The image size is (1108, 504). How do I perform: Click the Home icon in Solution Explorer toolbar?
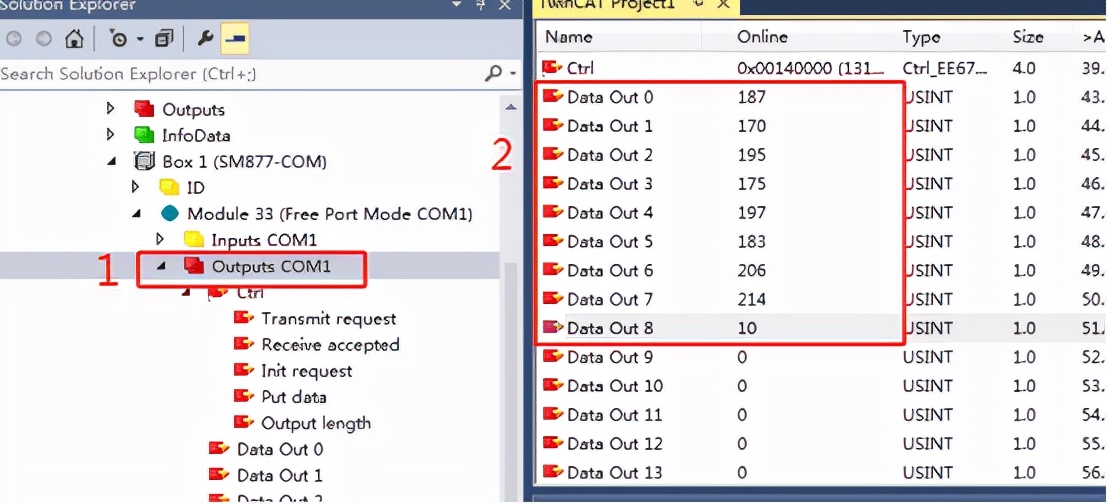pos(73,39)
